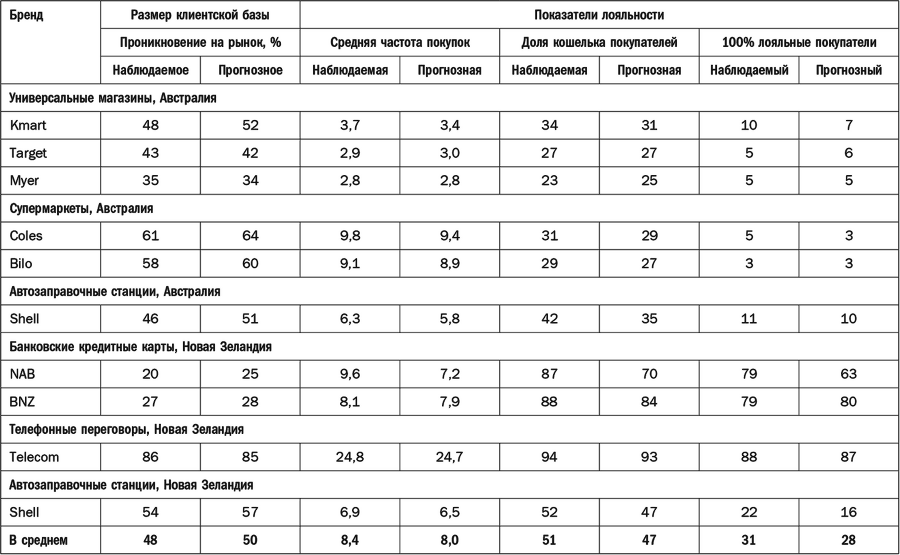Click Telecom's observed penetration '86'
This screenshot has width=900, height=555.
pos(150,457)
